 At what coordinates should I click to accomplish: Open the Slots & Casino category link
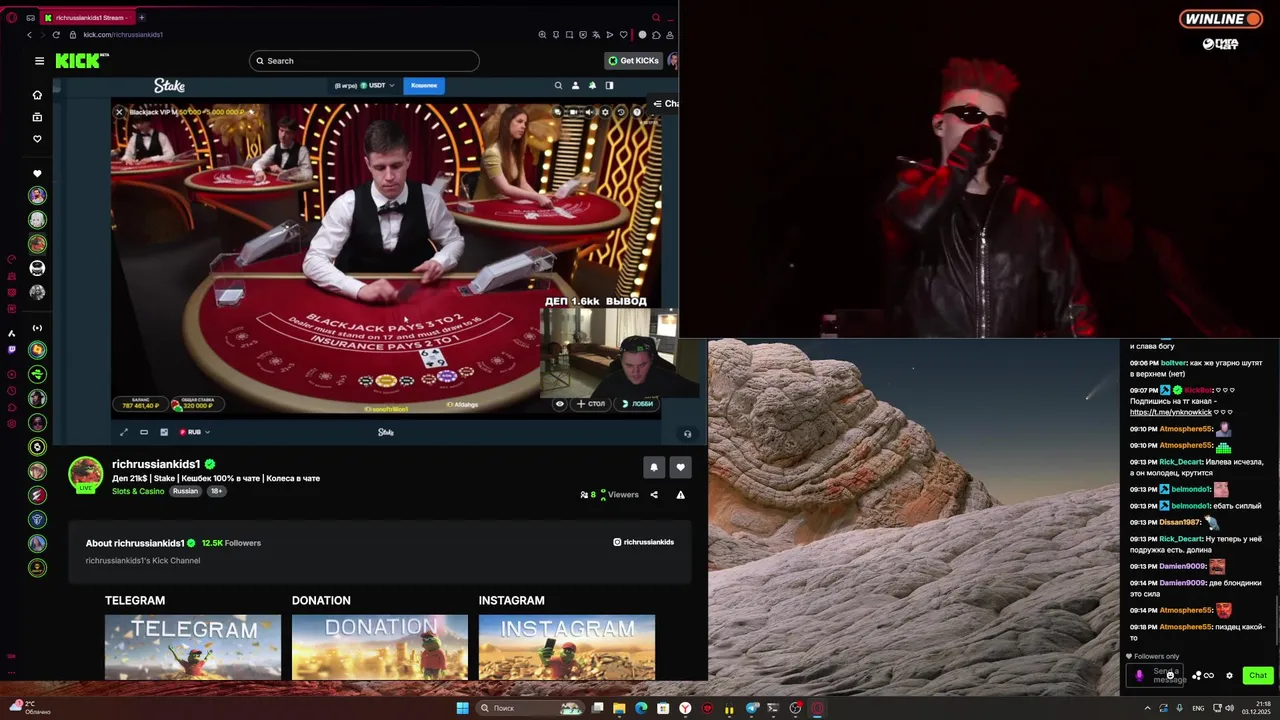point(138,491)
